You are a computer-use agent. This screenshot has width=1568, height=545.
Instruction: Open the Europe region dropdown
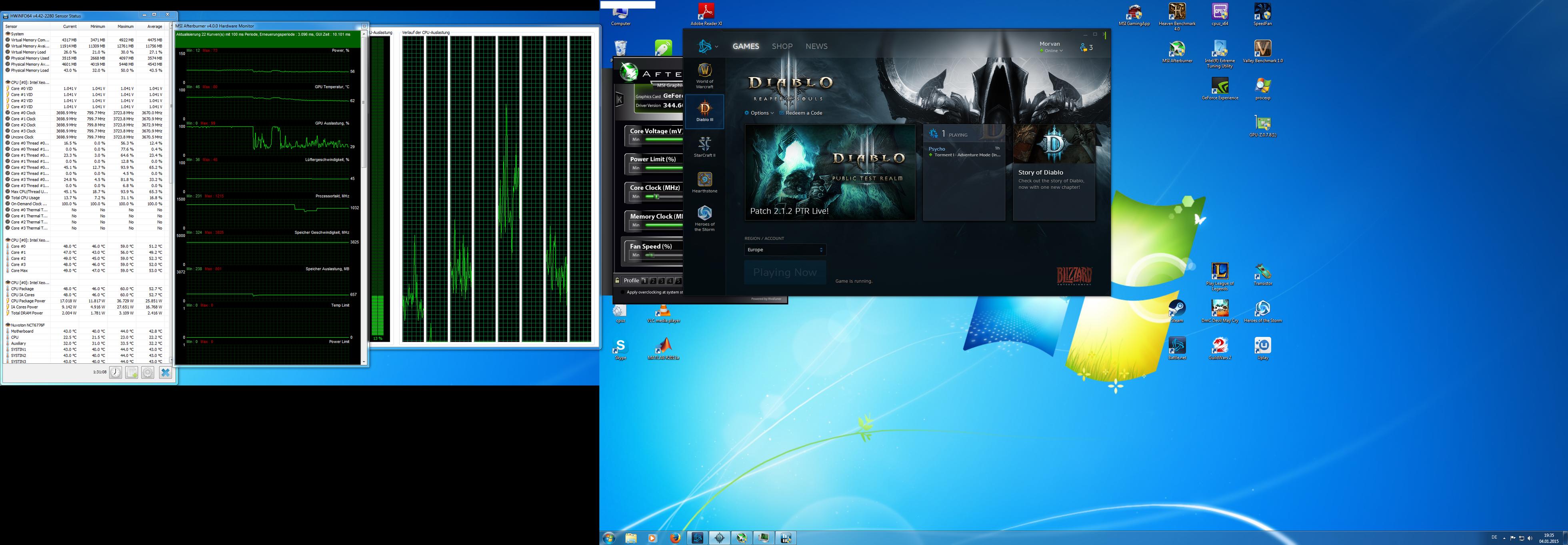(785, 250)
